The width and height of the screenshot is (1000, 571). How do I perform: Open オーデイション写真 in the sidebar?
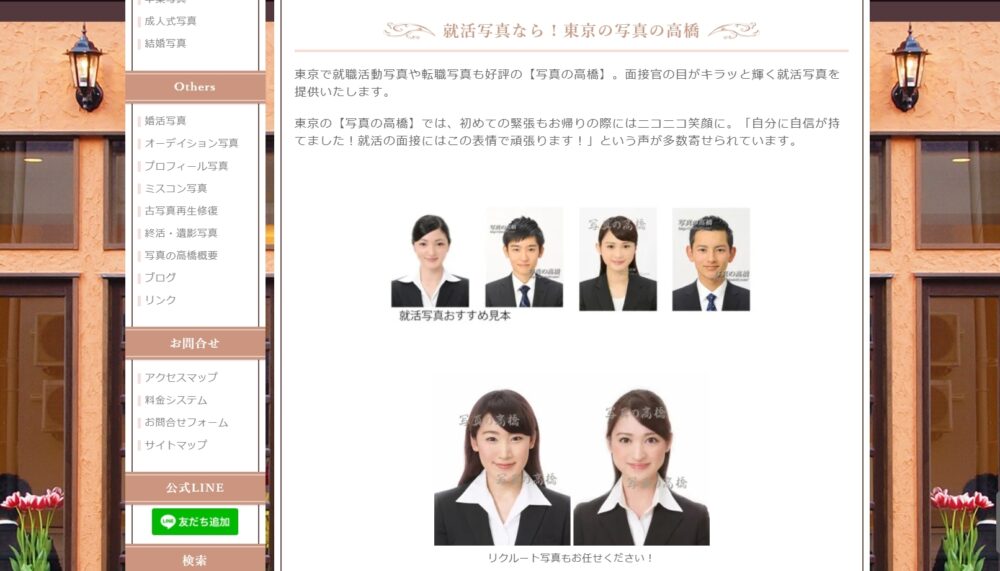coord(191,143)
